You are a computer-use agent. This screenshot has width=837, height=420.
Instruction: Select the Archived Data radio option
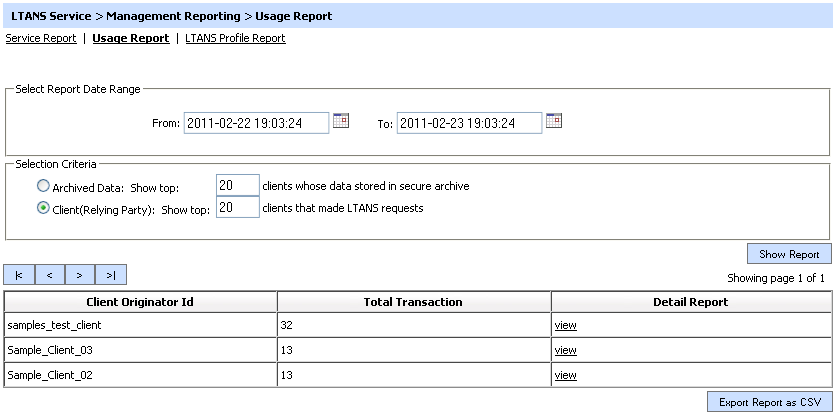[x=42, y=185]
